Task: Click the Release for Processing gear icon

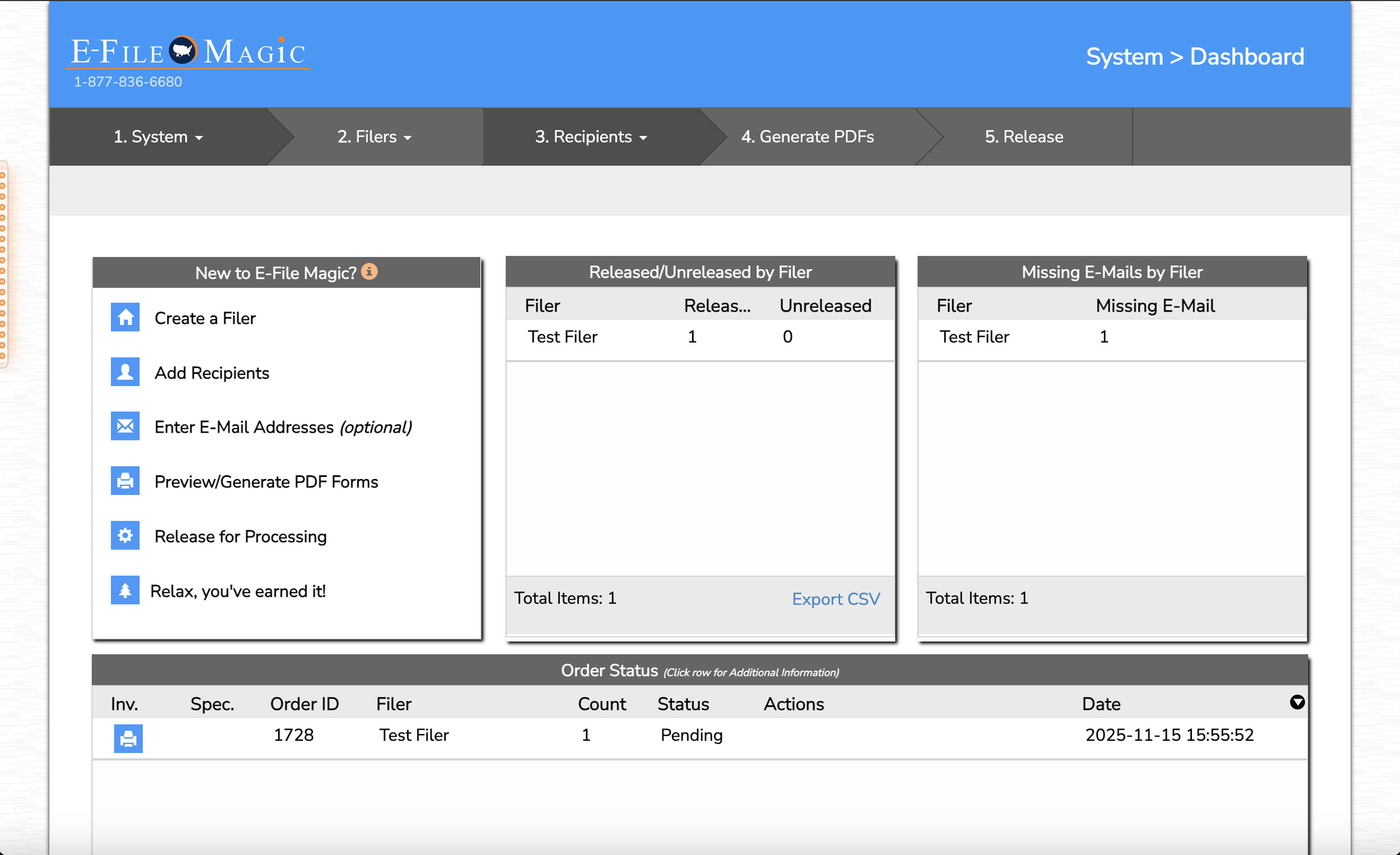Action: click(125, 535)
